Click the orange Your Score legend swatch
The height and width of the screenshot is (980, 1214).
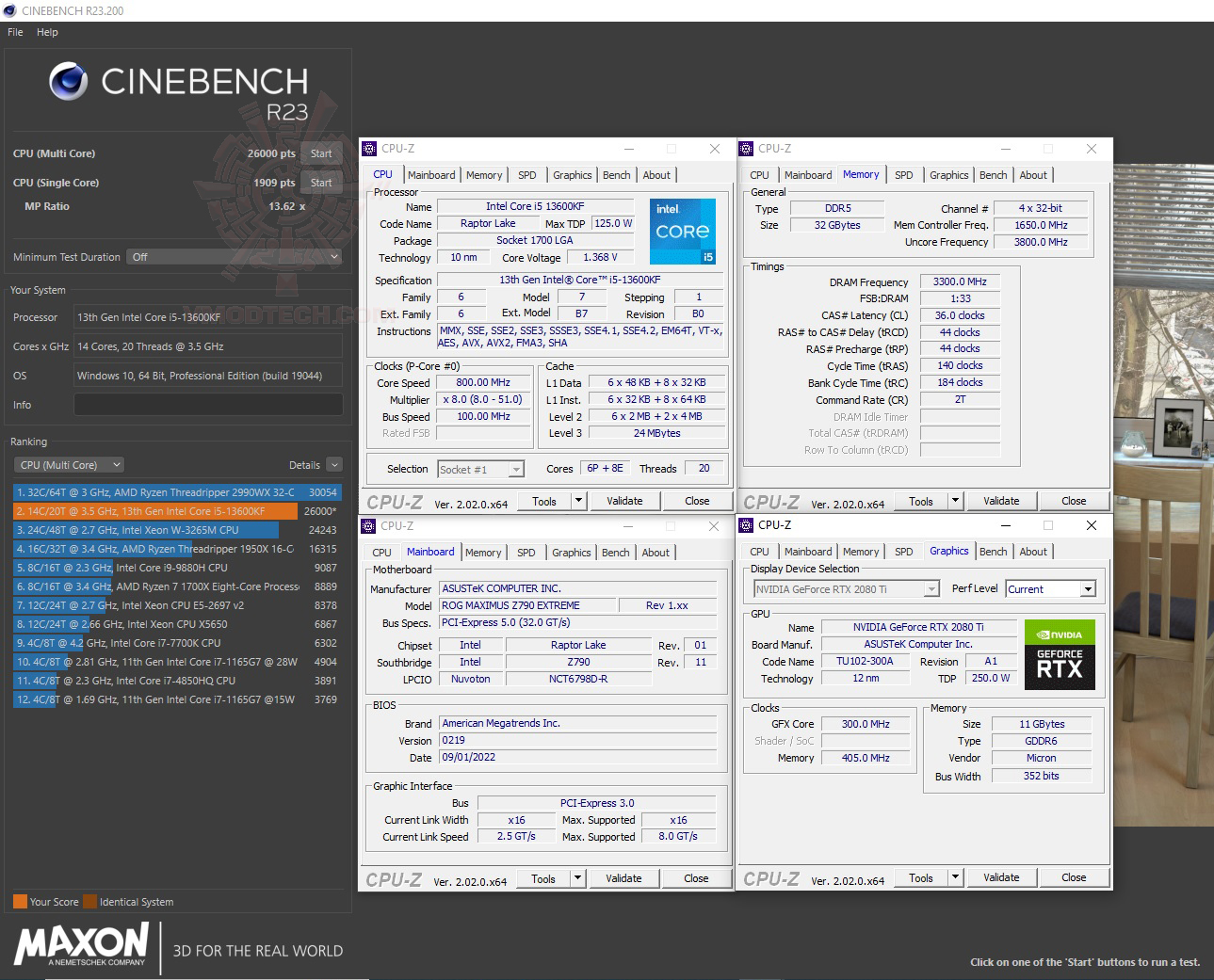click(x=20, y=901)
